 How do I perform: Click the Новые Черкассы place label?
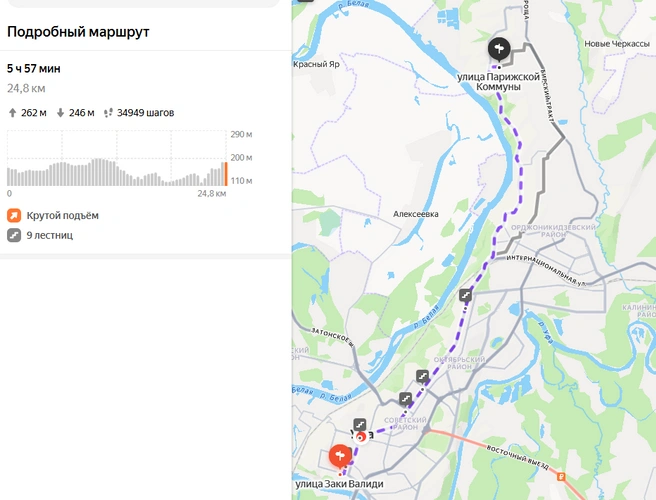617,44
